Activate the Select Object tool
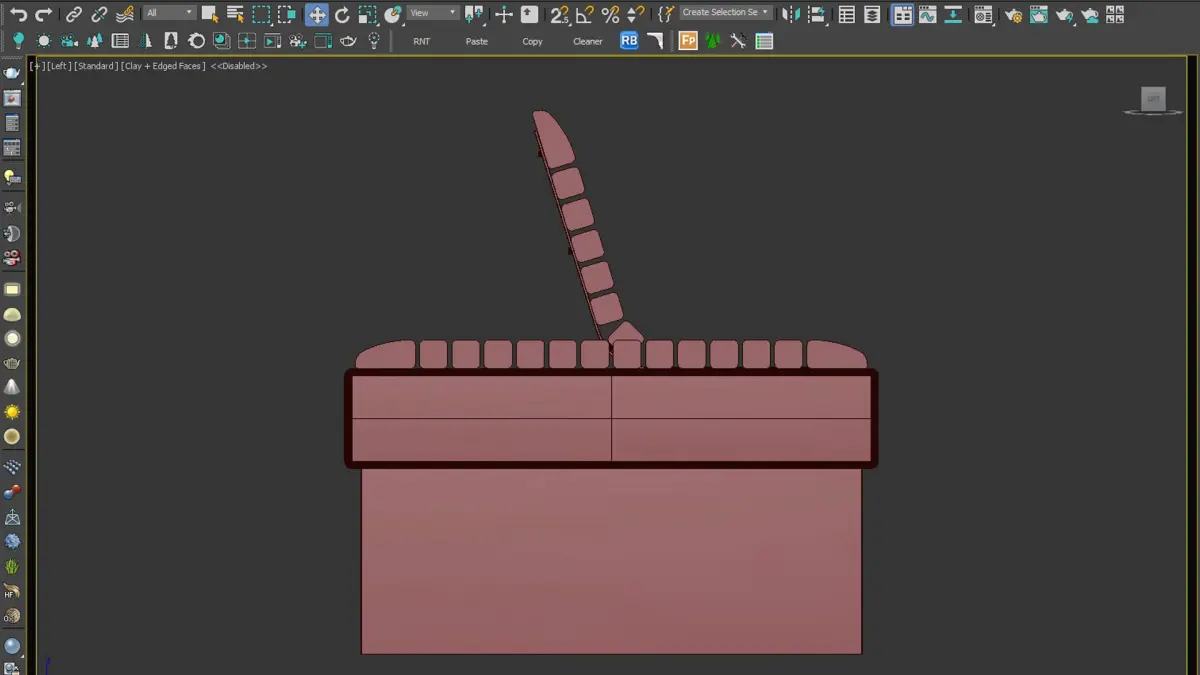 click(210, 14)
